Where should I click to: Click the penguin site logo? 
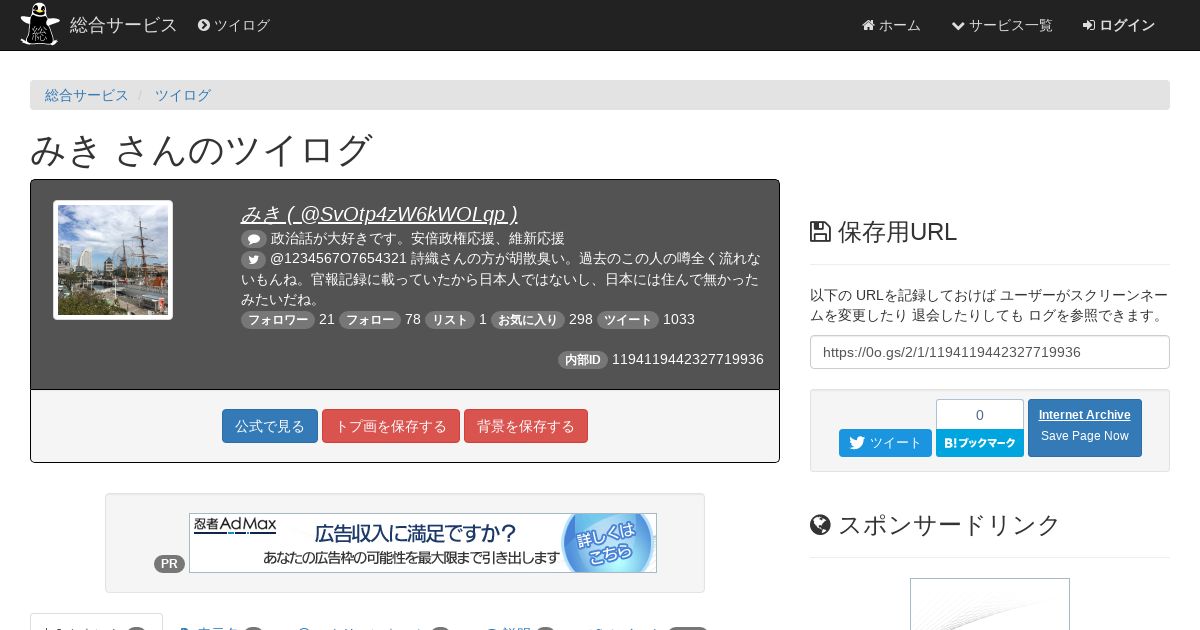[40, 25]
